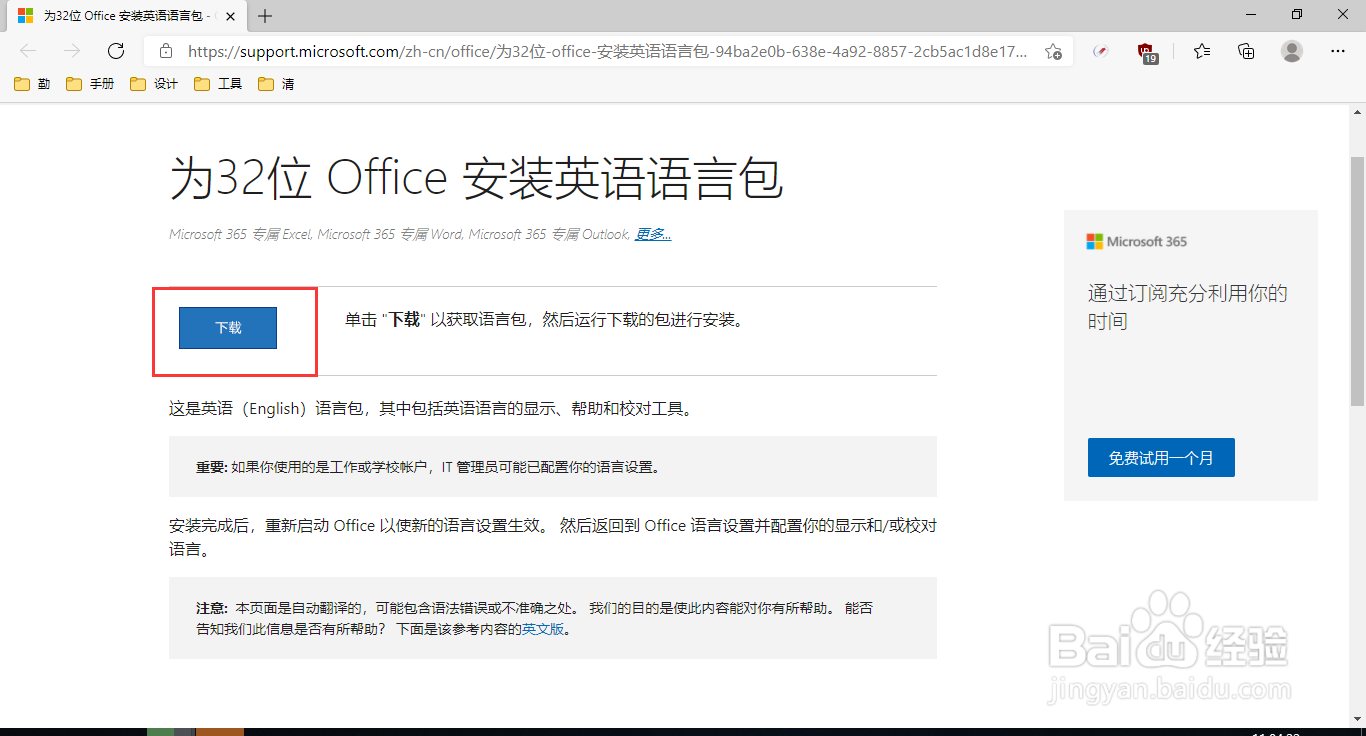Open the 设计 bookmarks folder

tap(155, 84)
